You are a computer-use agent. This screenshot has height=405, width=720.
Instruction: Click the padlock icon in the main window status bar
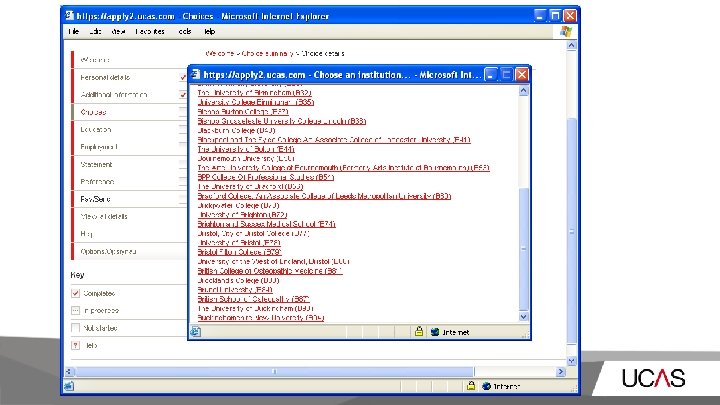click(x=471, y=386)
